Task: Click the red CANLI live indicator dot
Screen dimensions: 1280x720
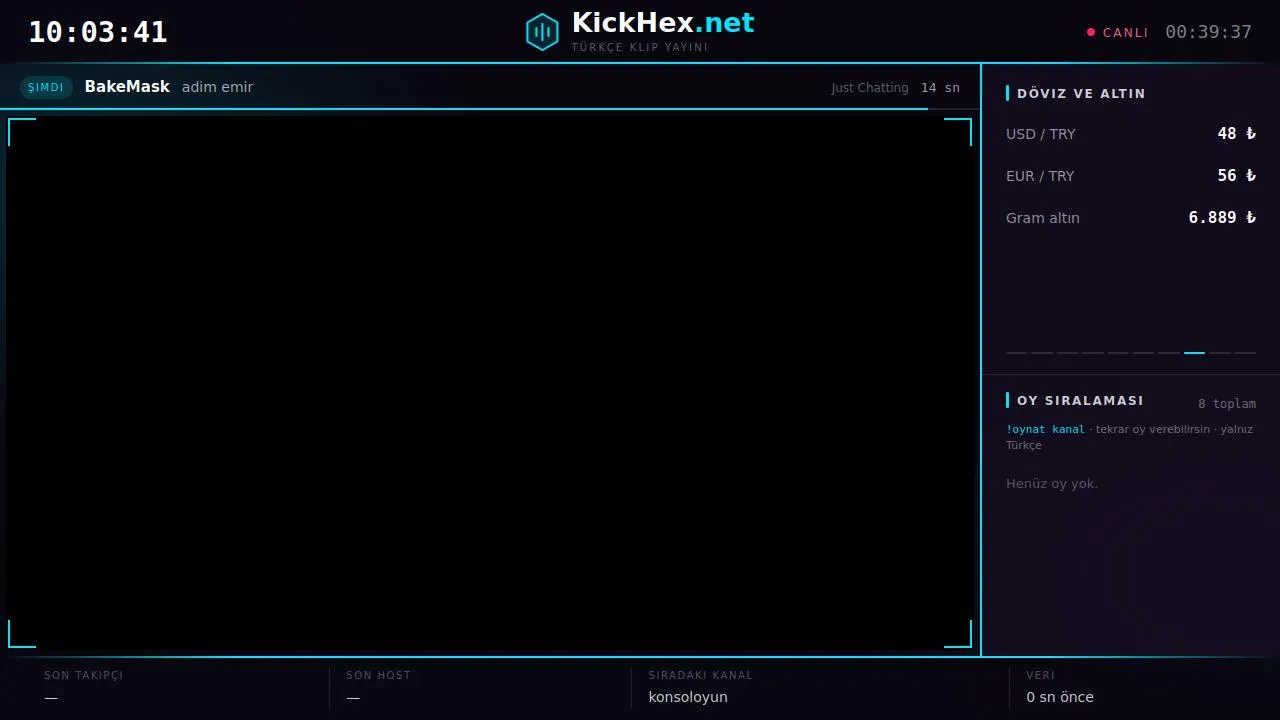Action: click(x=1091, y=32)
